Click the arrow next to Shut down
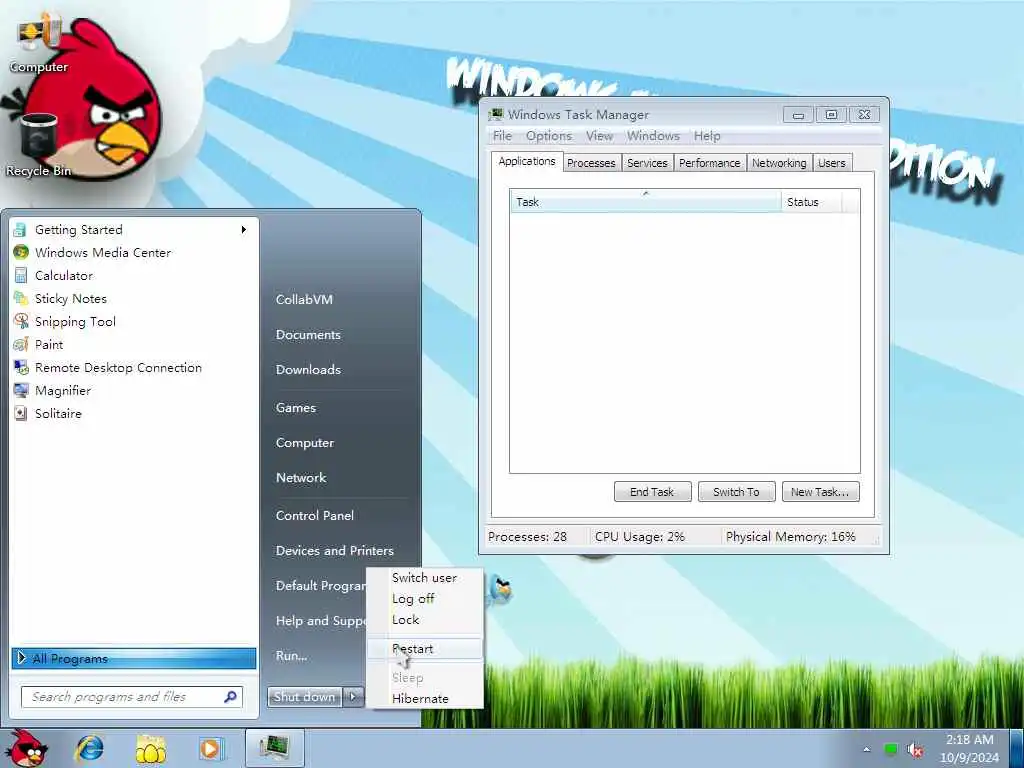Screen dimensions: 1024x768 [353, 697]
